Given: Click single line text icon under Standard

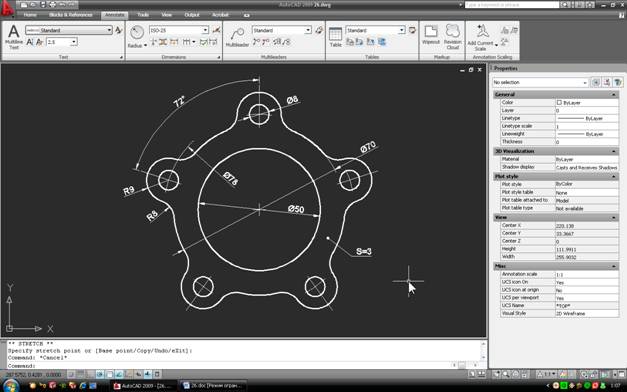Looking at the screenshot, I should 30,42.
